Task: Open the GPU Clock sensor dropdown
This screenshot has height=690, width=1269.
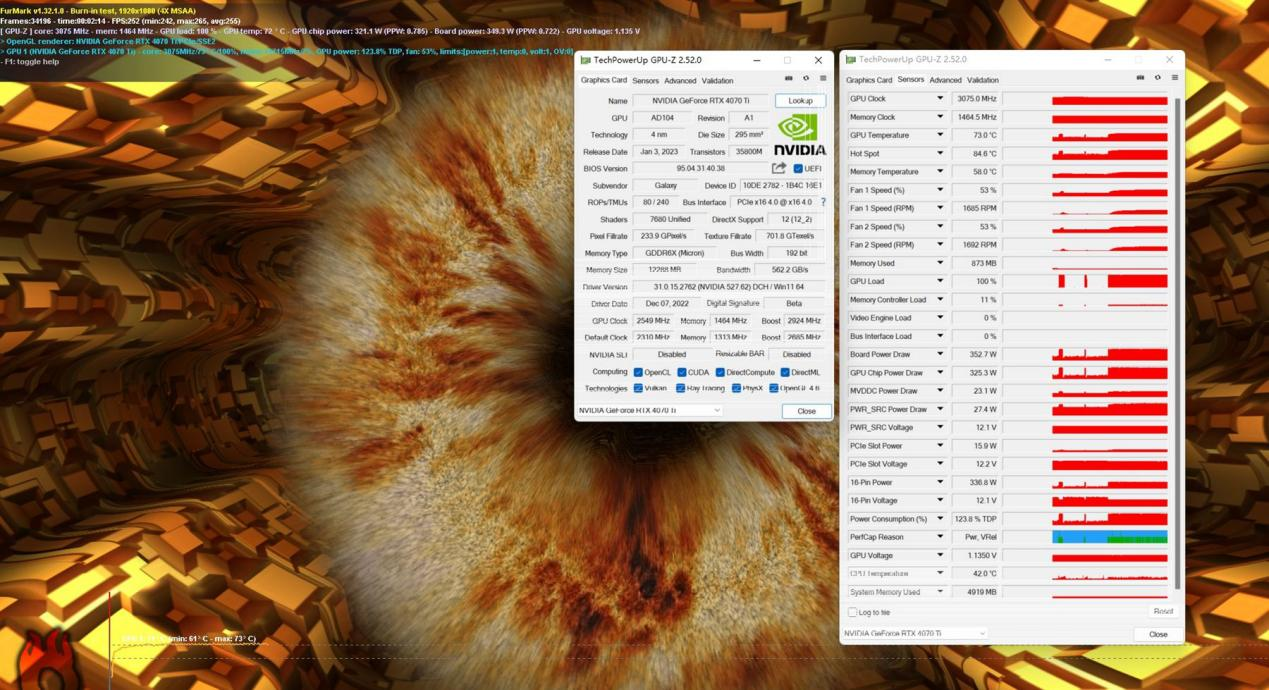Action: tap(940, 99)
